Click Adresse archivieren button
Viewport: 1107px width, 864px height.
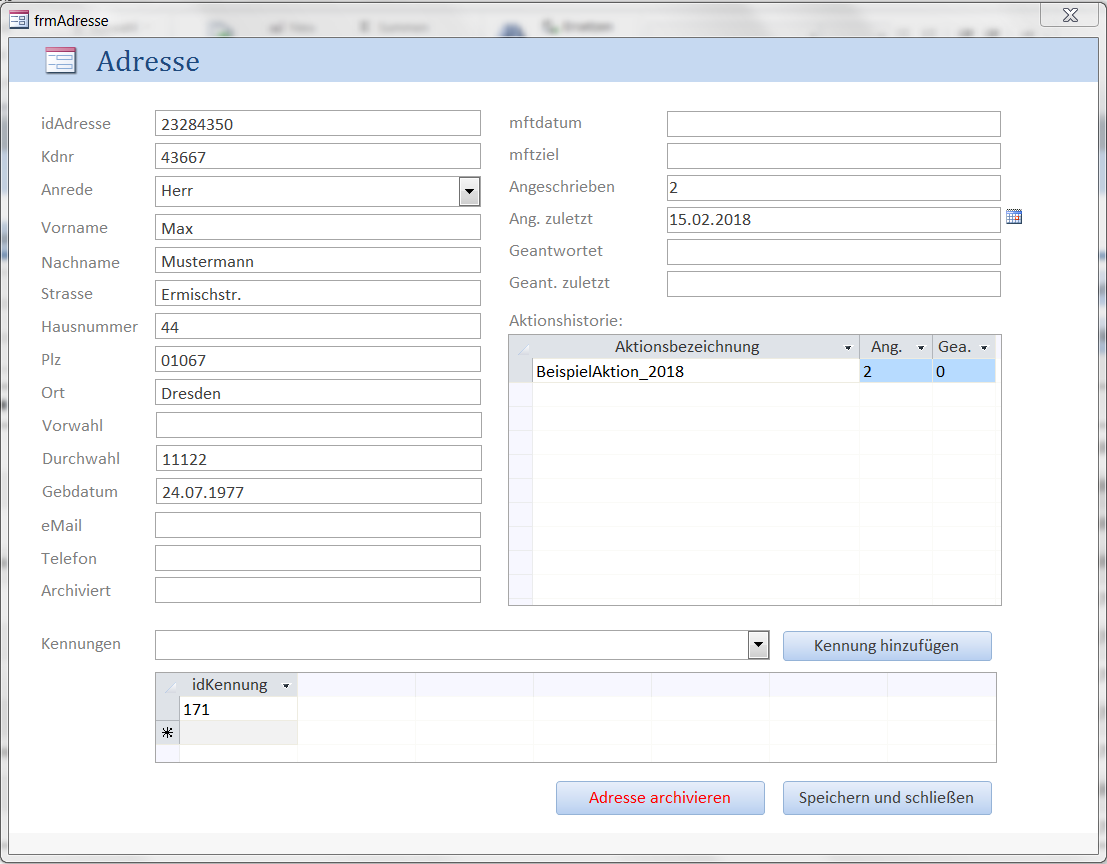(660, 798)
